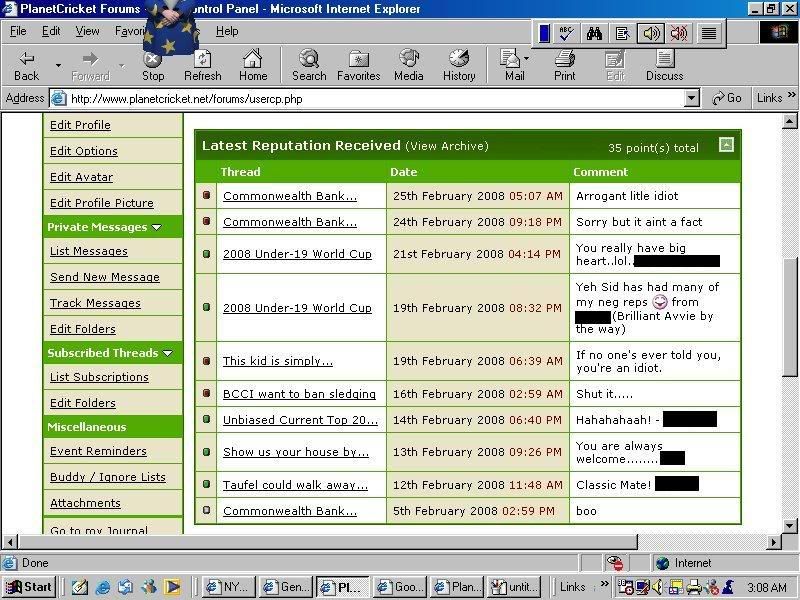
Task: Open the Start menu
Action: [x=29, y=587]
